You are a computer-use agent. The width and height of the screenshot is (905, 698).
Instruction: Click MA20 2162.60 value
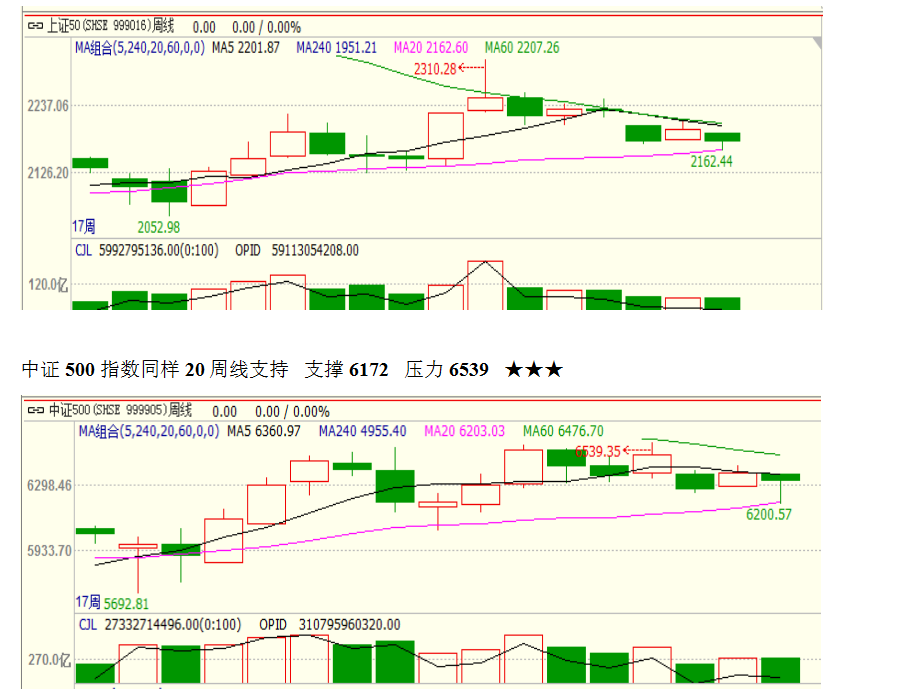click(431, 47)
